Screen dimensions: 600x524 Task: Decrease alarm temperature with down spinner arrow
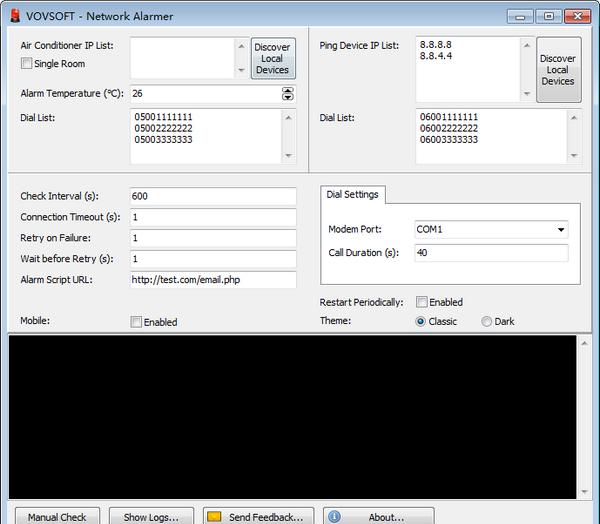(288, 97)
